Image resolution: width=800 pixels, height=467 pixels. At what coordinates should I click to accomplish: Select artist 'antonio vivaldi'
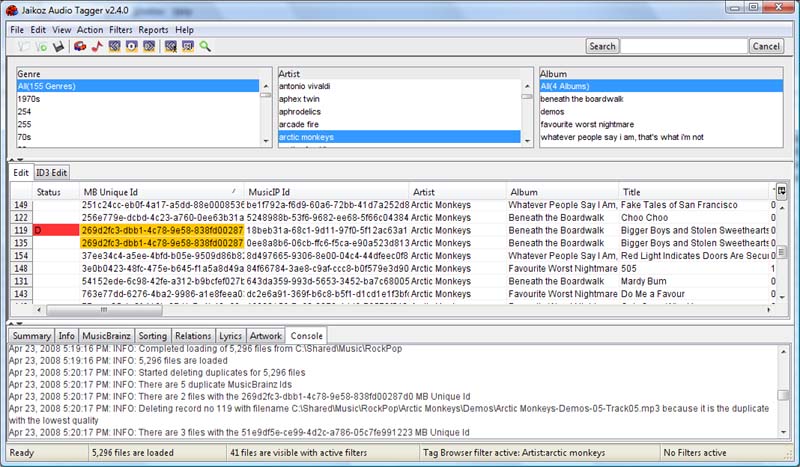click(x=399, y=86)
